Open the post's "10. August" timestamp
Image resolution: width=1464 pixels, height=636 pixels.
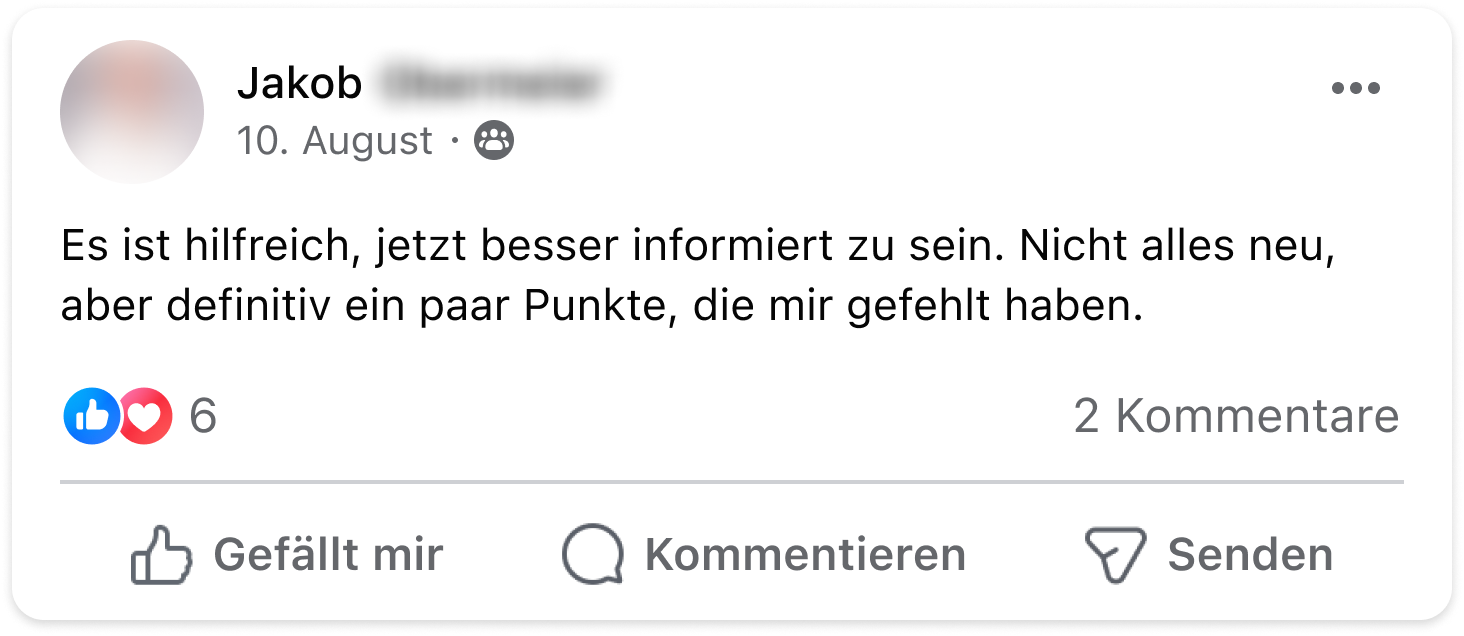point(335,141)
